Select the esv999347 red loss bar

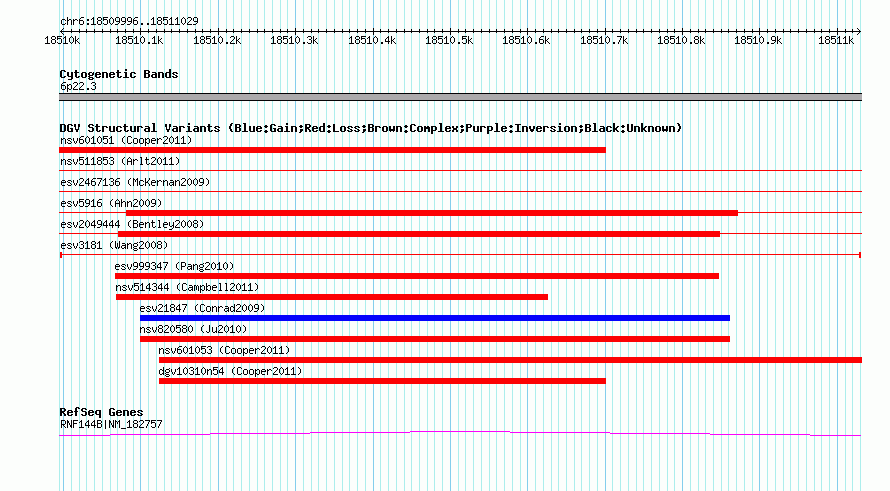pos(417,276)
